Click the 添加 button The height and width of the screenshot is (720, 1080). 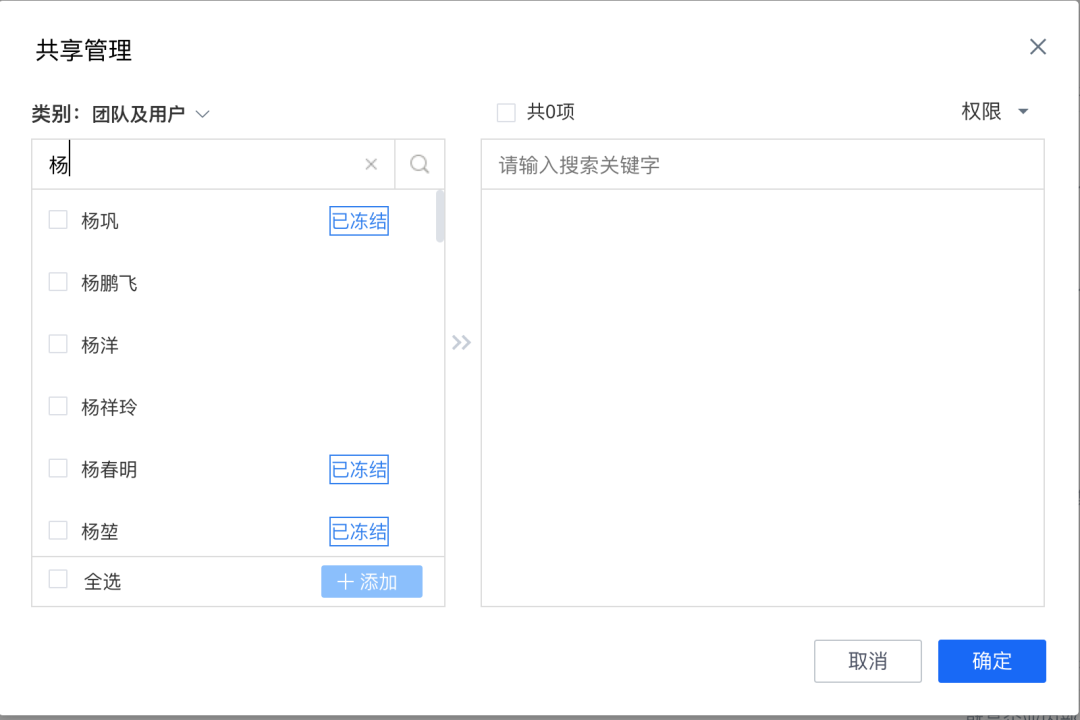371,582
